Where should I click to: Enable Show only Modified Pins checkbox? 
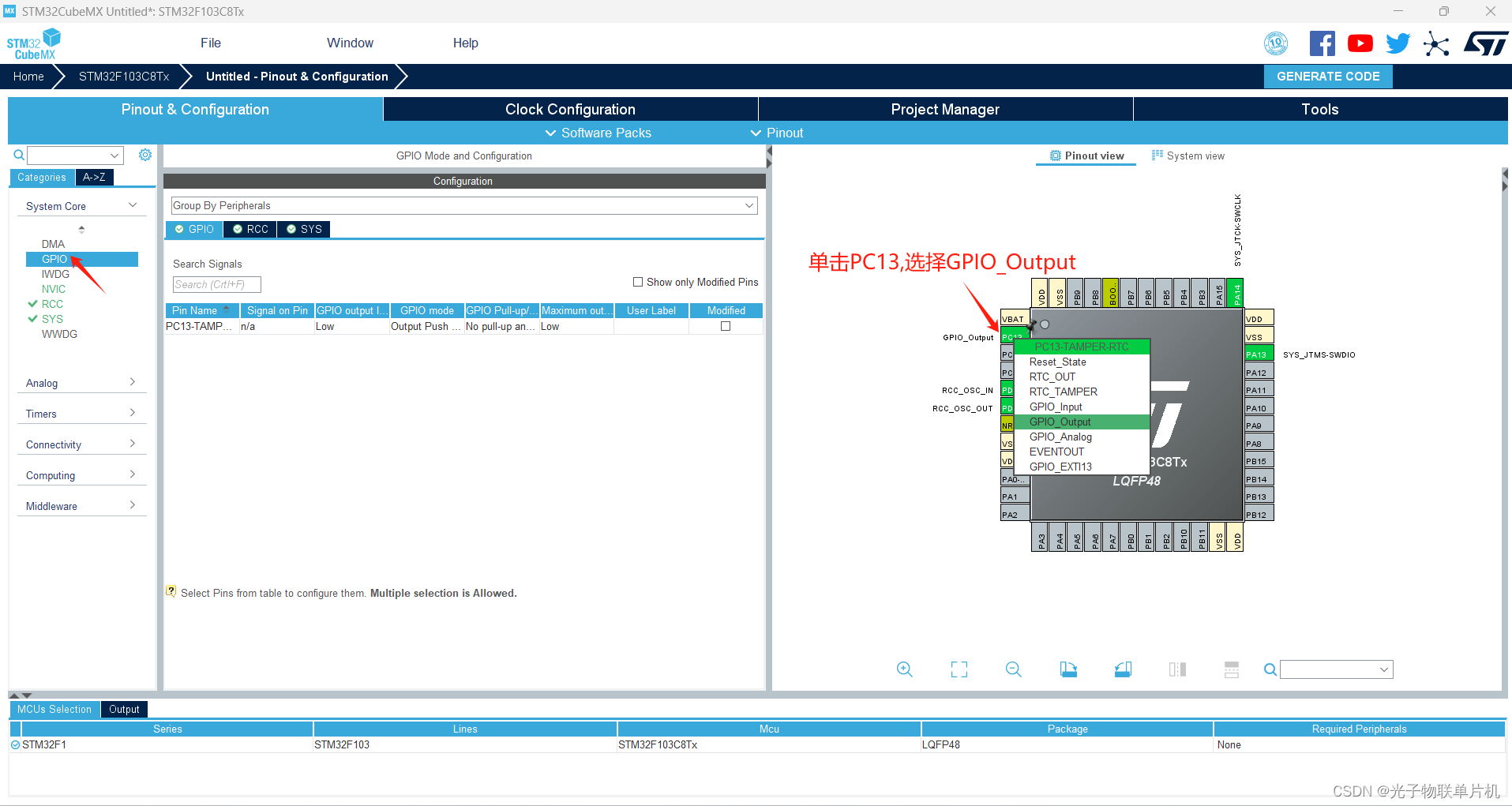638,282
